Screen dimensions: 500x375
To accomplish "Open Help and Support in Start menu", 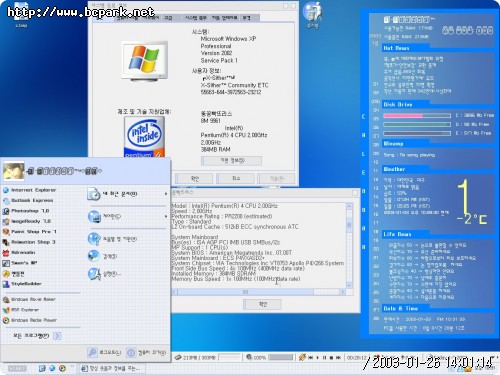I will 112,239.
